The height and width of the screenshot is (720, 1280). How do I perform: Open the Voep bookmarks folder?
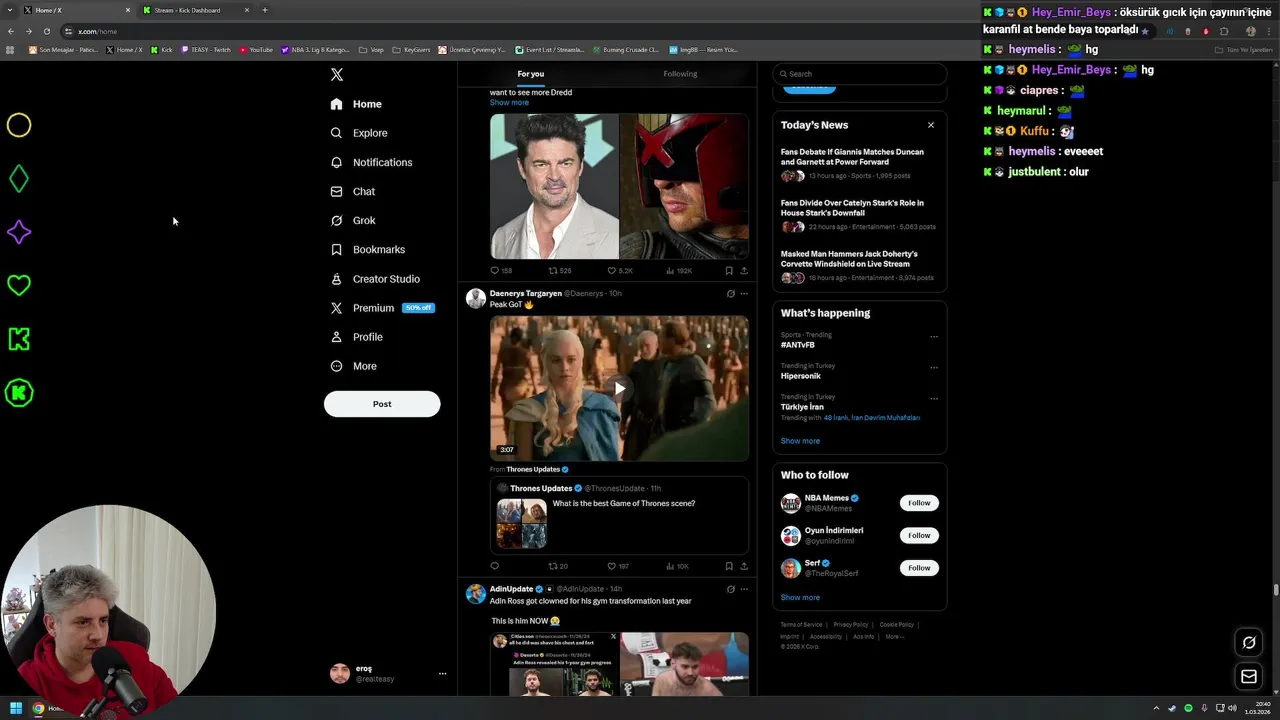click(372, 49)
